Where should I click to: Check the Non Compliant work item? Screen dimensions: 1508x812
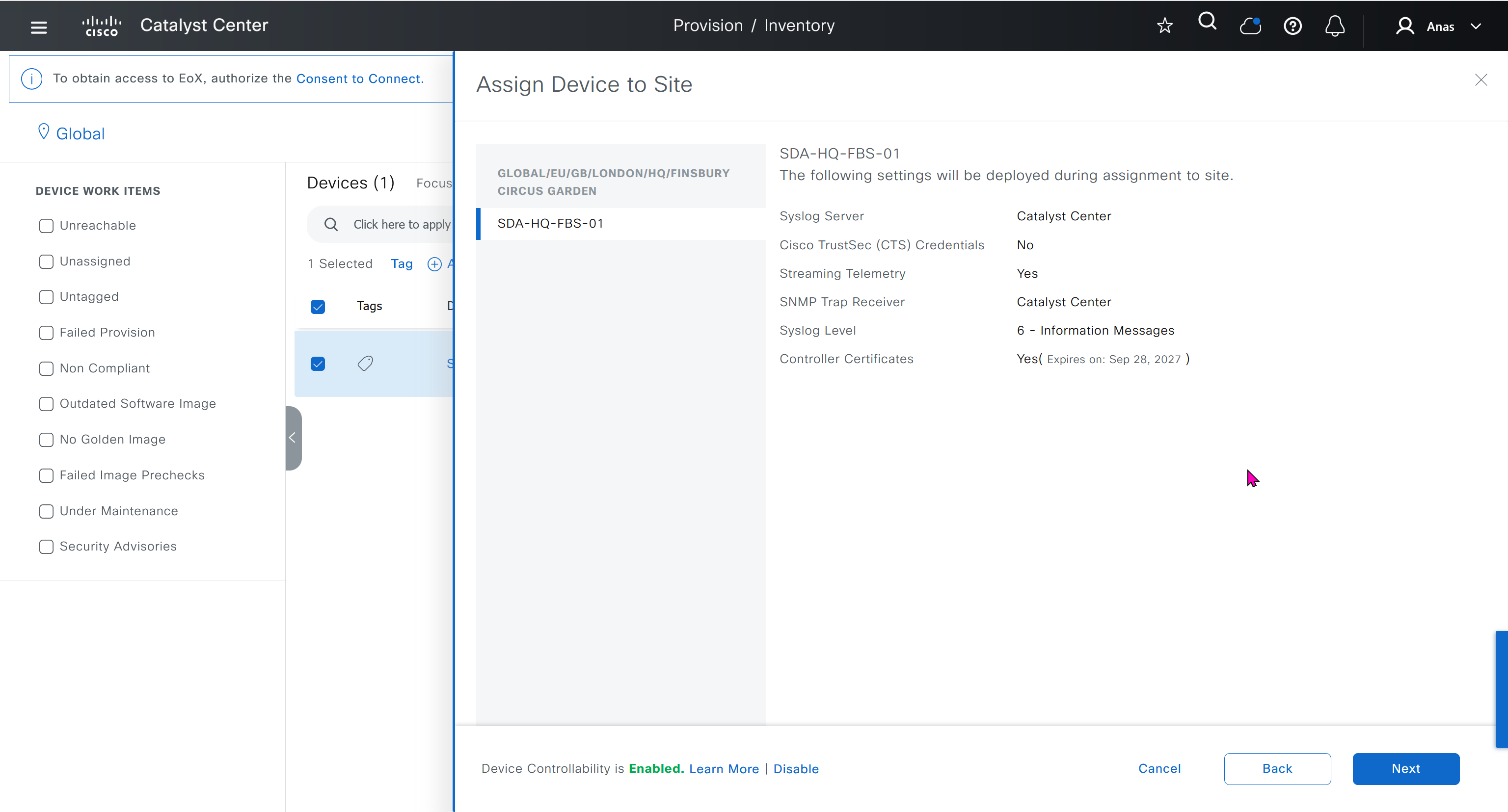(x=46, y=368)
